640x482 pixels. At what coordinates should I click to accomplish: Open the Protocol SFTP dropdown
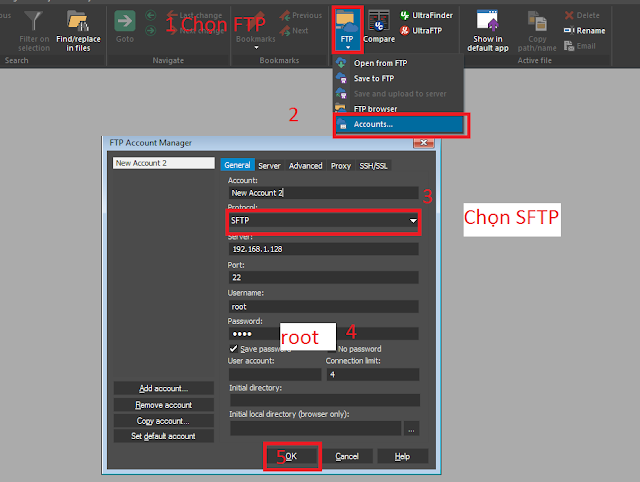323,221
